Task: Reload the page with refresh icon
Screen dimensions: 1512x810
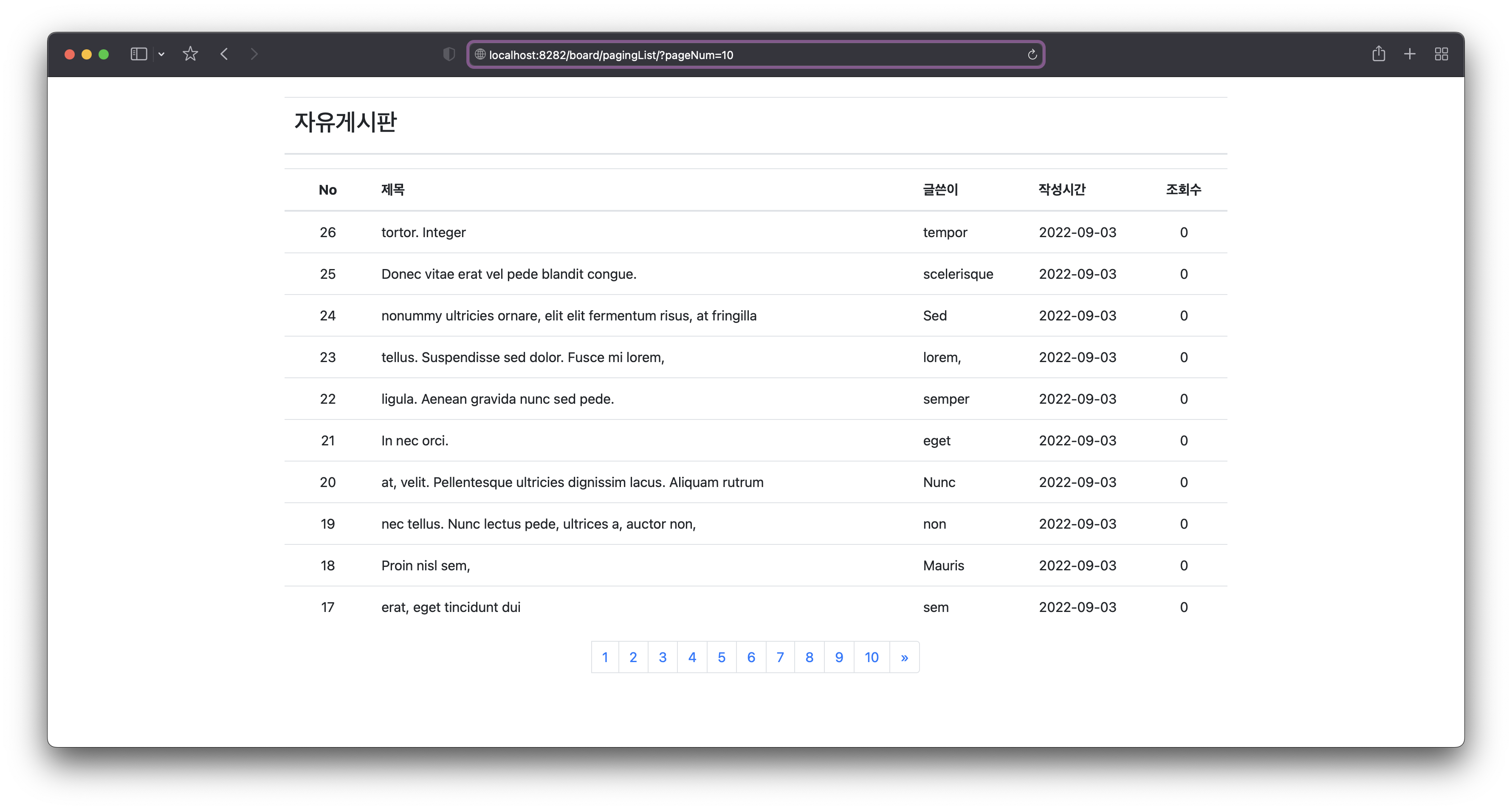Action: pos(1032,55)
